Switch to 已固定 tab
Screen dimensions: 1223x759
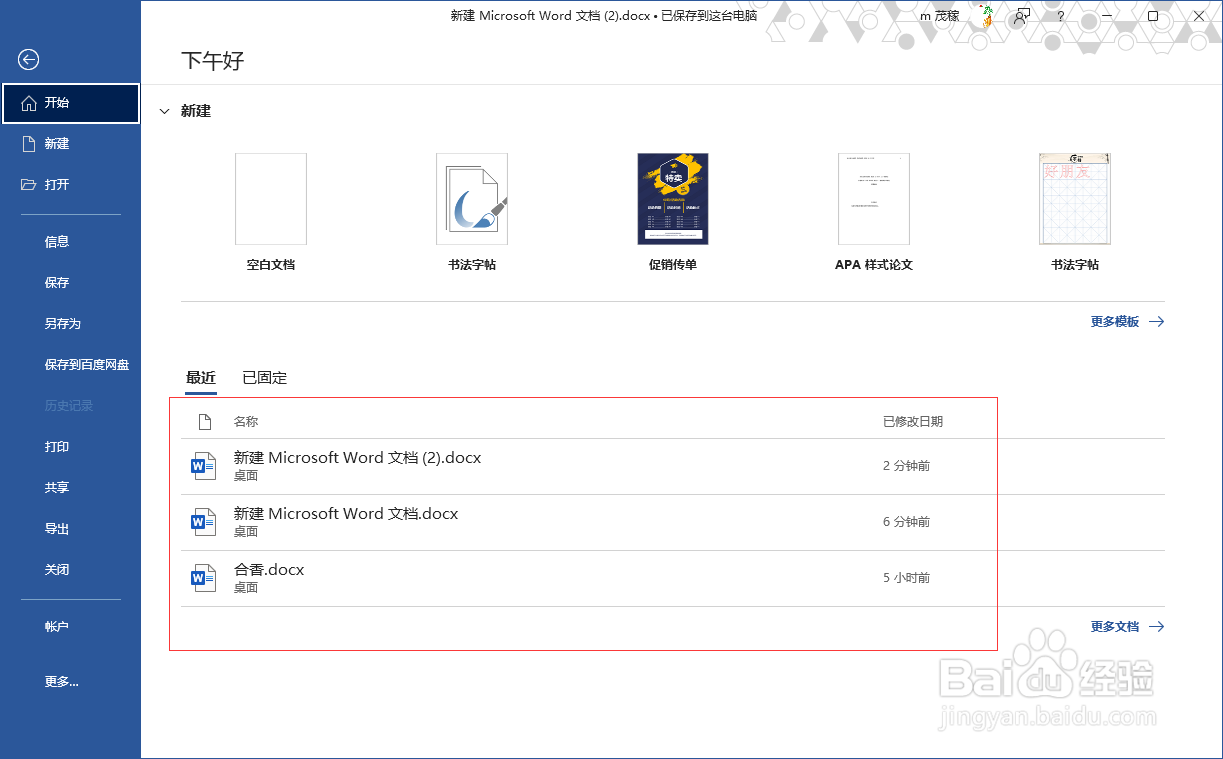pyautogui.click(x=265, y=378)
